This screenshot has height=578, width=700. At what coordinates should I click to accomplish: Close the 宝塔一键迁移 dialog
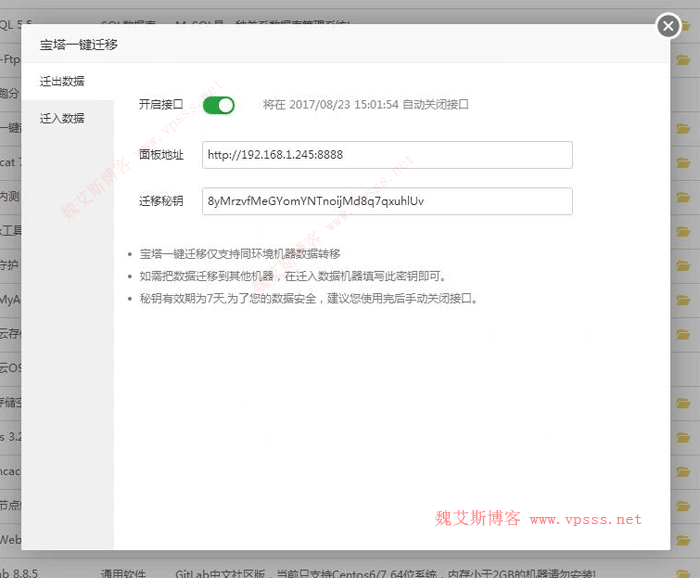tap(668, 27)
